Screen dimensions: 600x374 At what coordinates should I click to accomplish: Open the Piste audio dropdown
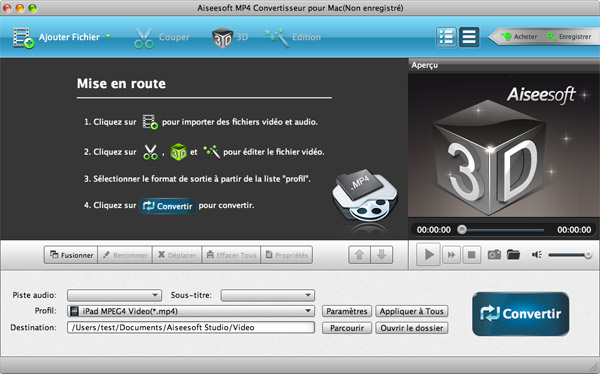114,295
